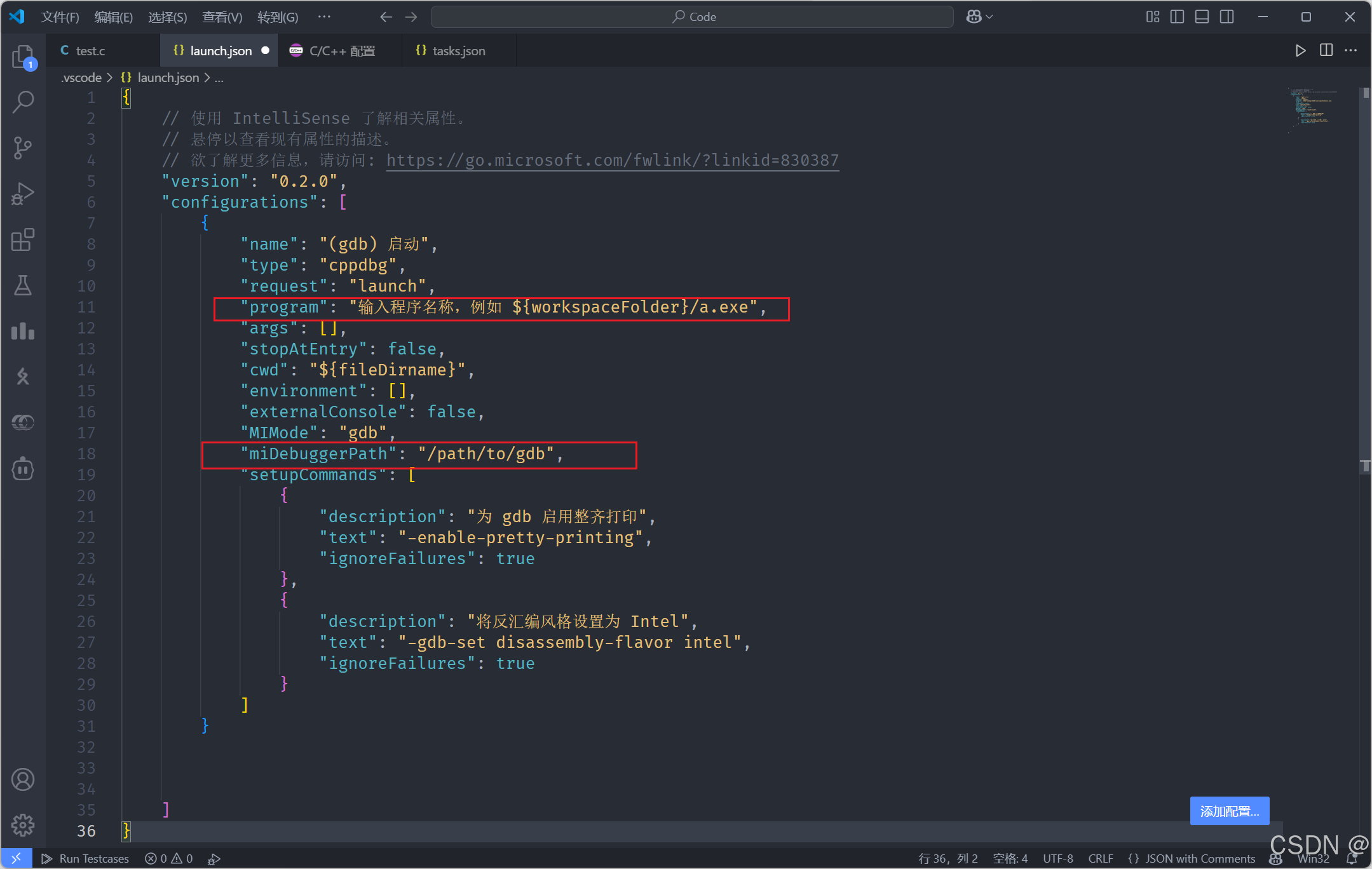Image resolution: width=1372 pixels, height=869 pixels.
Task: Open the Extensions view icon
Action: [x=23, y=240]
